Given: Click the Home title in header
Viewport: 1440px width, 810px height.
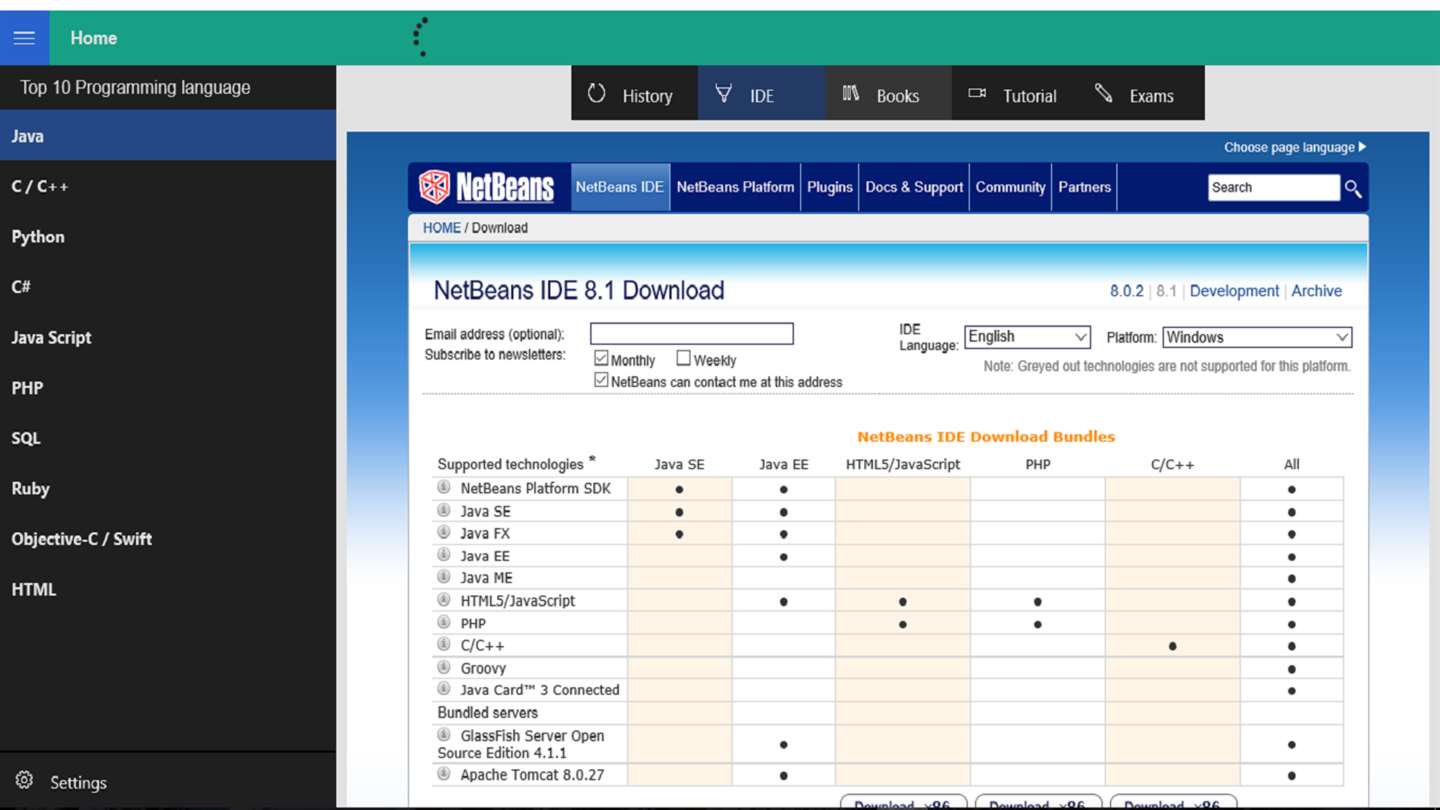Looking at the screenshot, I should [x=93, y=38].
